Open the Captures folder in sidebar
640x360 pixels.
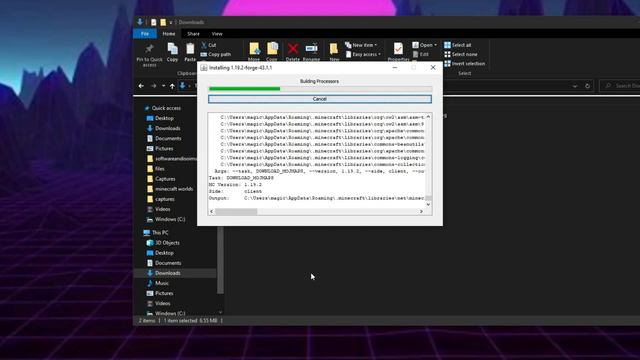[x=165, y=179]
